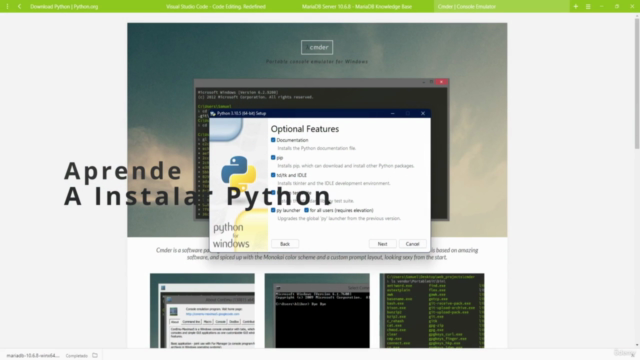Click the cmder logo on the page
The image size is (640, 360).
click(317, 47)
